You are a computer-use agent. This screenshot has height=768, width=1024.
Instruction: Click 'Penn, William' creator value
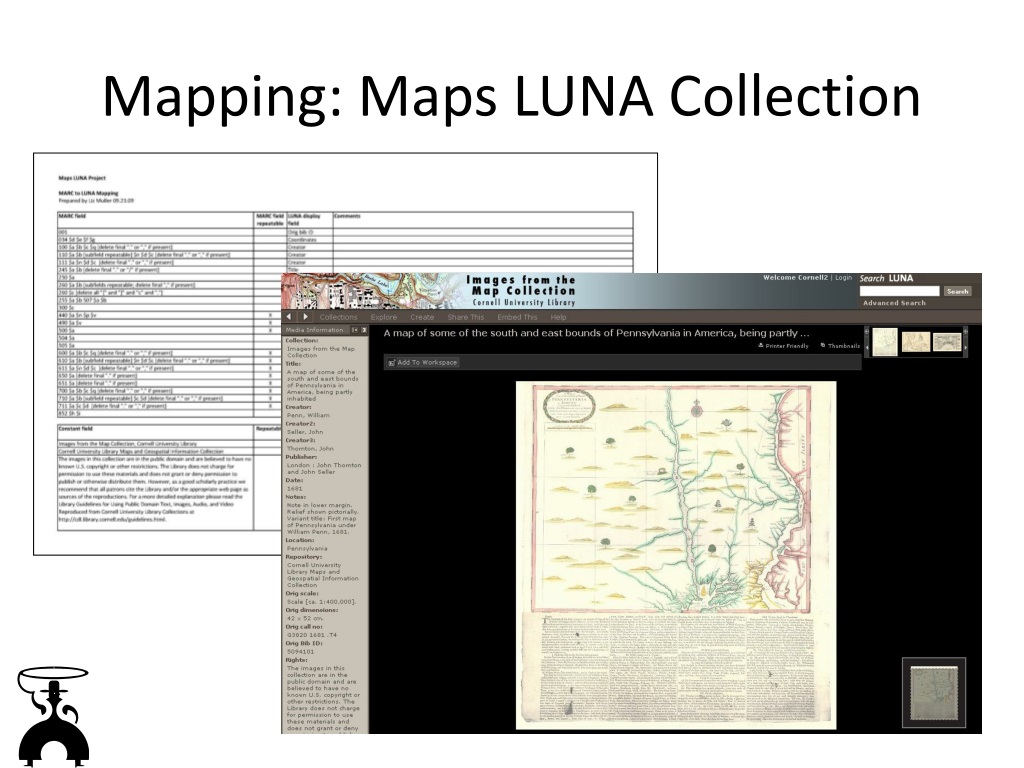(308, 415)
